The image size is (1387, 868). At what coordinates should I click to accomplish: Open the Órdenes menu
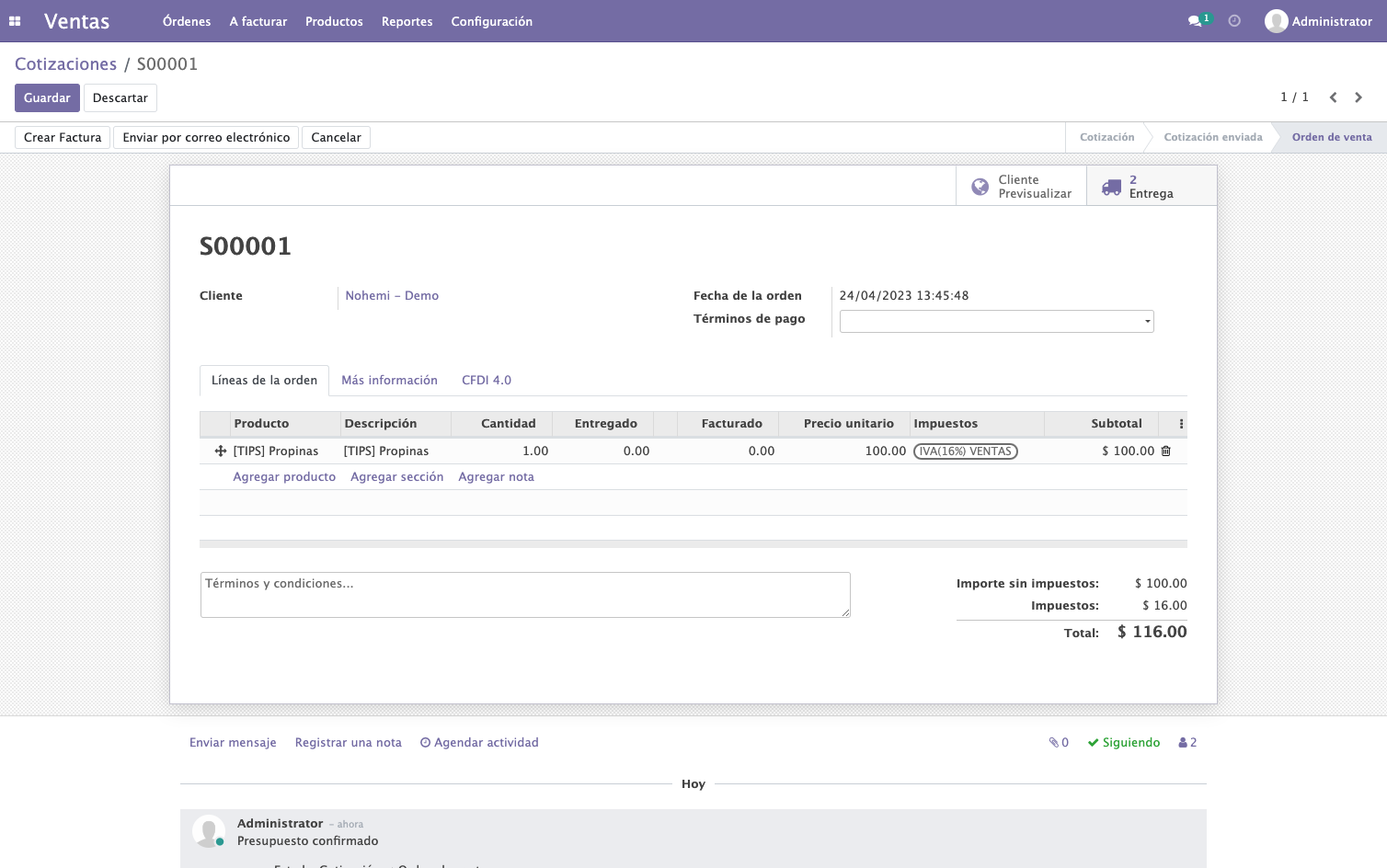187,21
